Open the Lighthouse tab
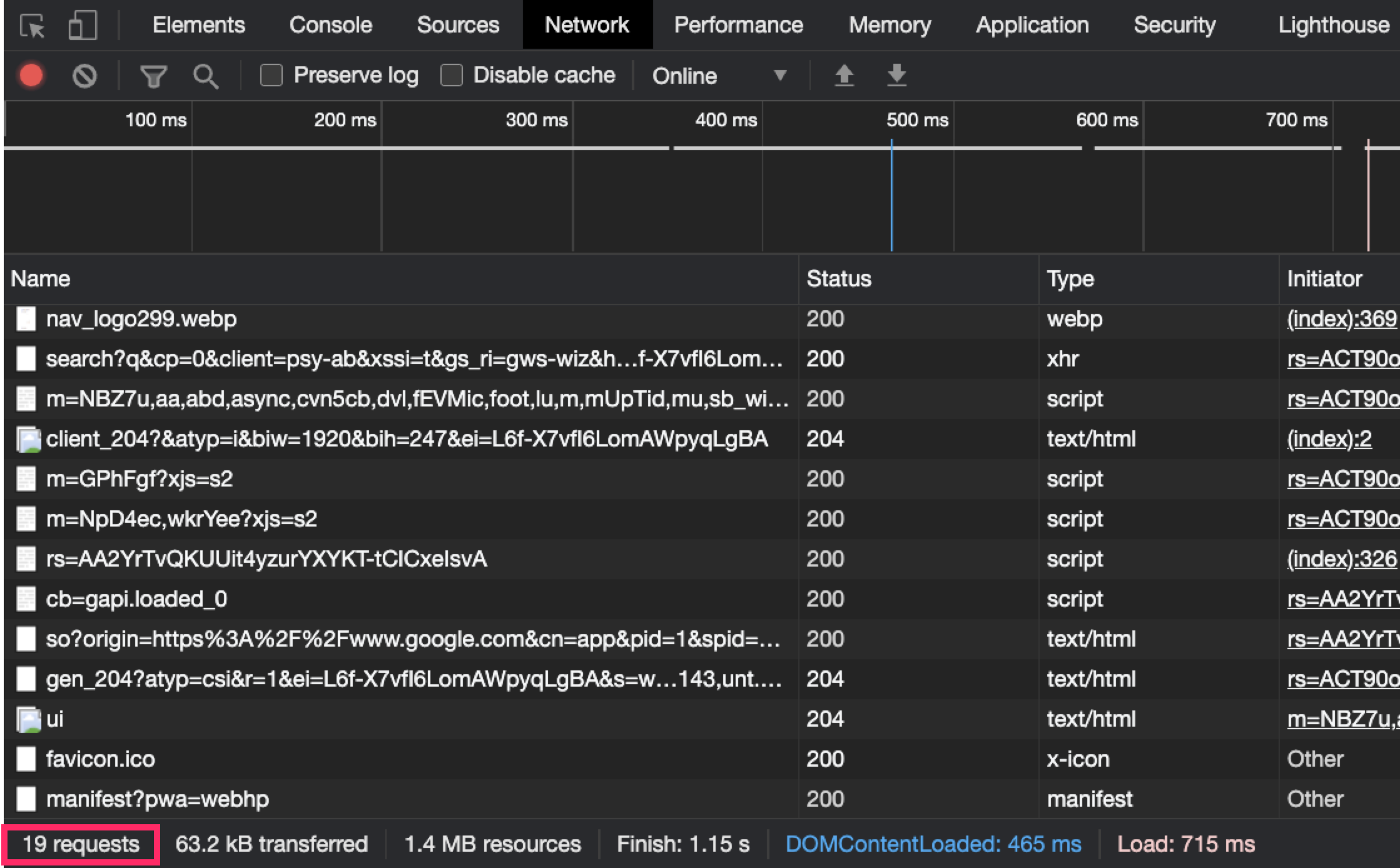The width and height of the screenshot is (1400, 868). click(1333, 25)
